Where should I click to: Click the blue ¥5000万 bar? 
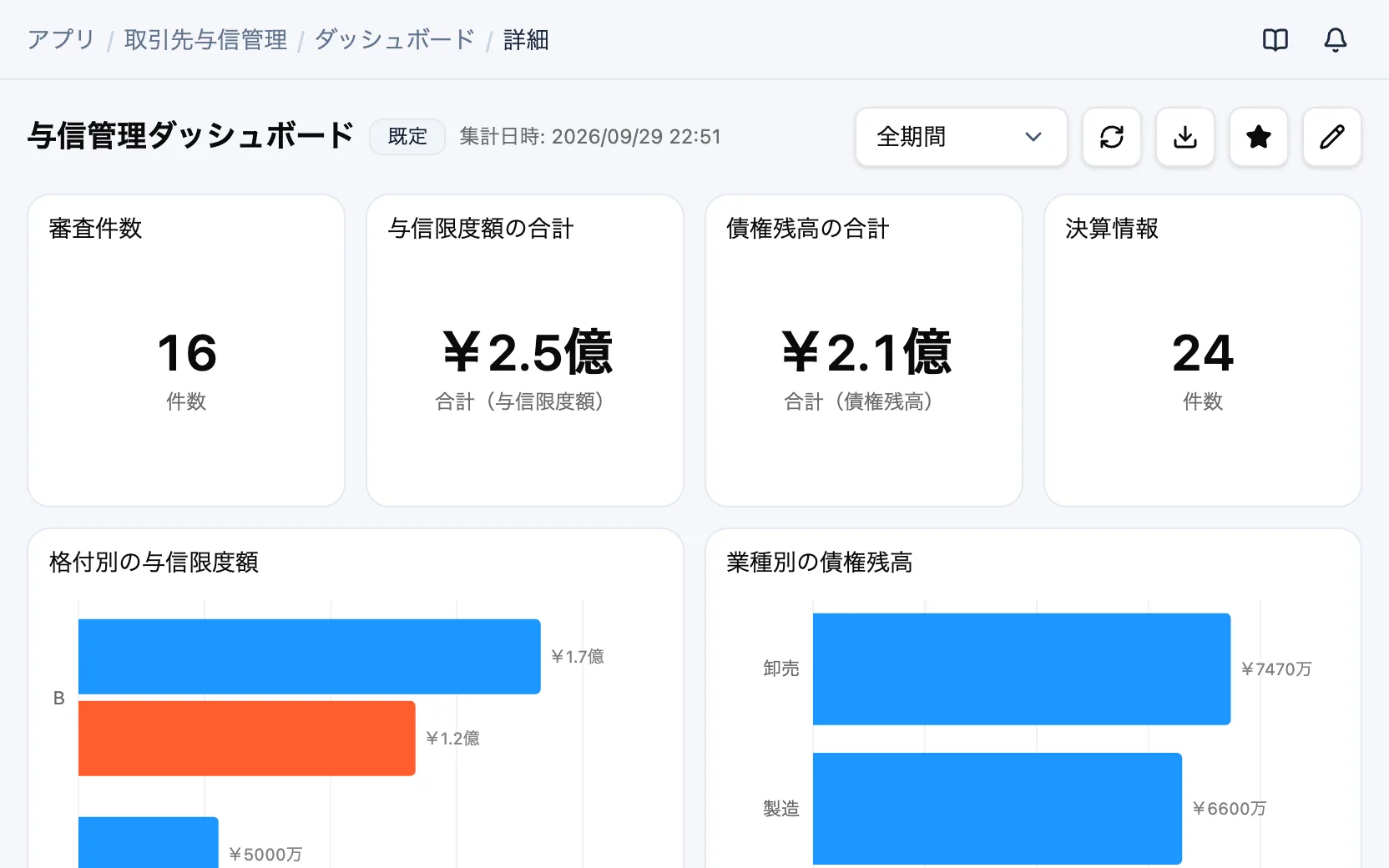(149, 842)
